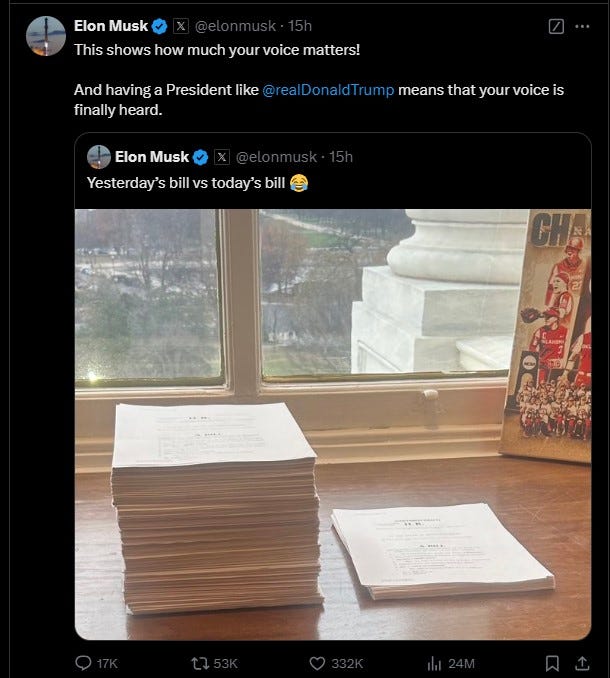Viewport: 610px width, 678px height.
Task: Open the three-dot more options menu
Action: (x=582, y=26)
